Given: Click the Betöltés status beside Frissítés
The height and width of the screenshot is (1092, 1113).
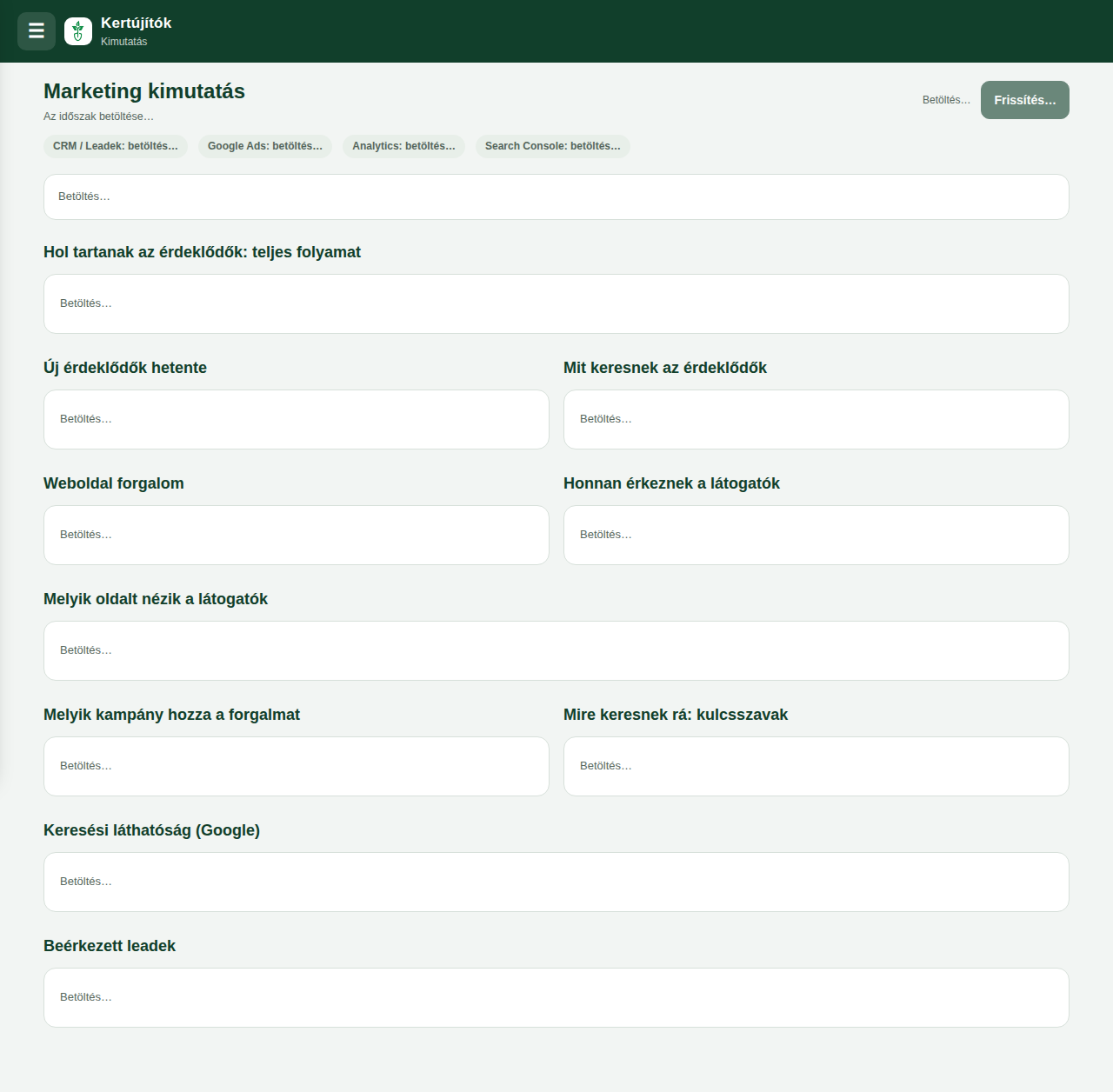Looking at the screenshot, I should tap(946, 100).
